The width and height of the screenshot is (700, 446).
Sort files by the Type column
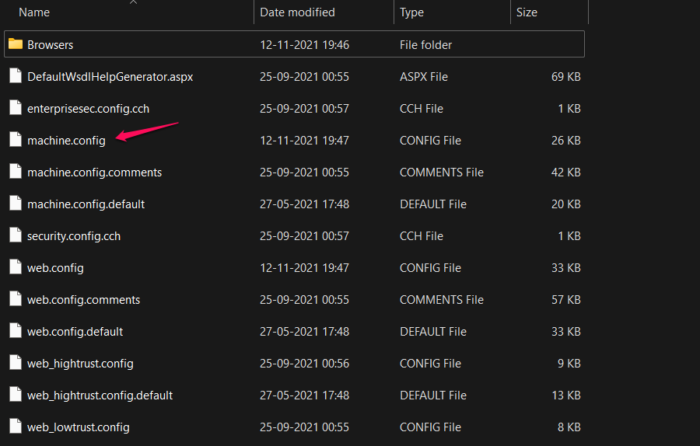pos(412,13)
